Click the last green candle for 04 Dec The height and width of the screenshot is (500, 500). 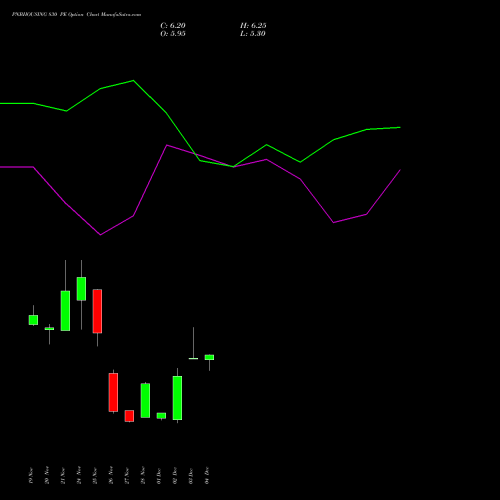[x=209, y=357]
